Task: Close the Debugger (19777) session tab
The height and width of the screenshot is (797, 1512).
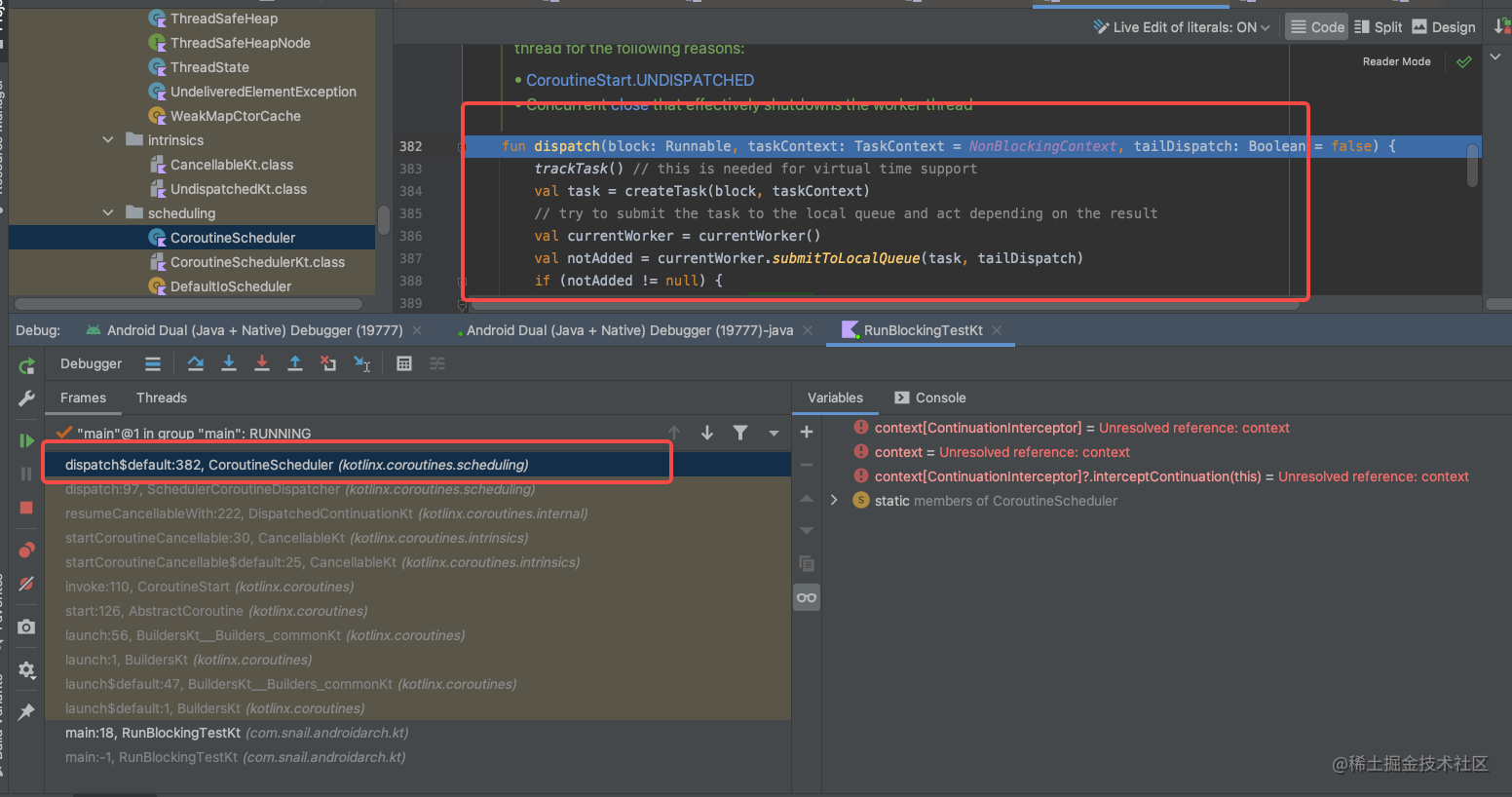Action: (x=417, y=330)
